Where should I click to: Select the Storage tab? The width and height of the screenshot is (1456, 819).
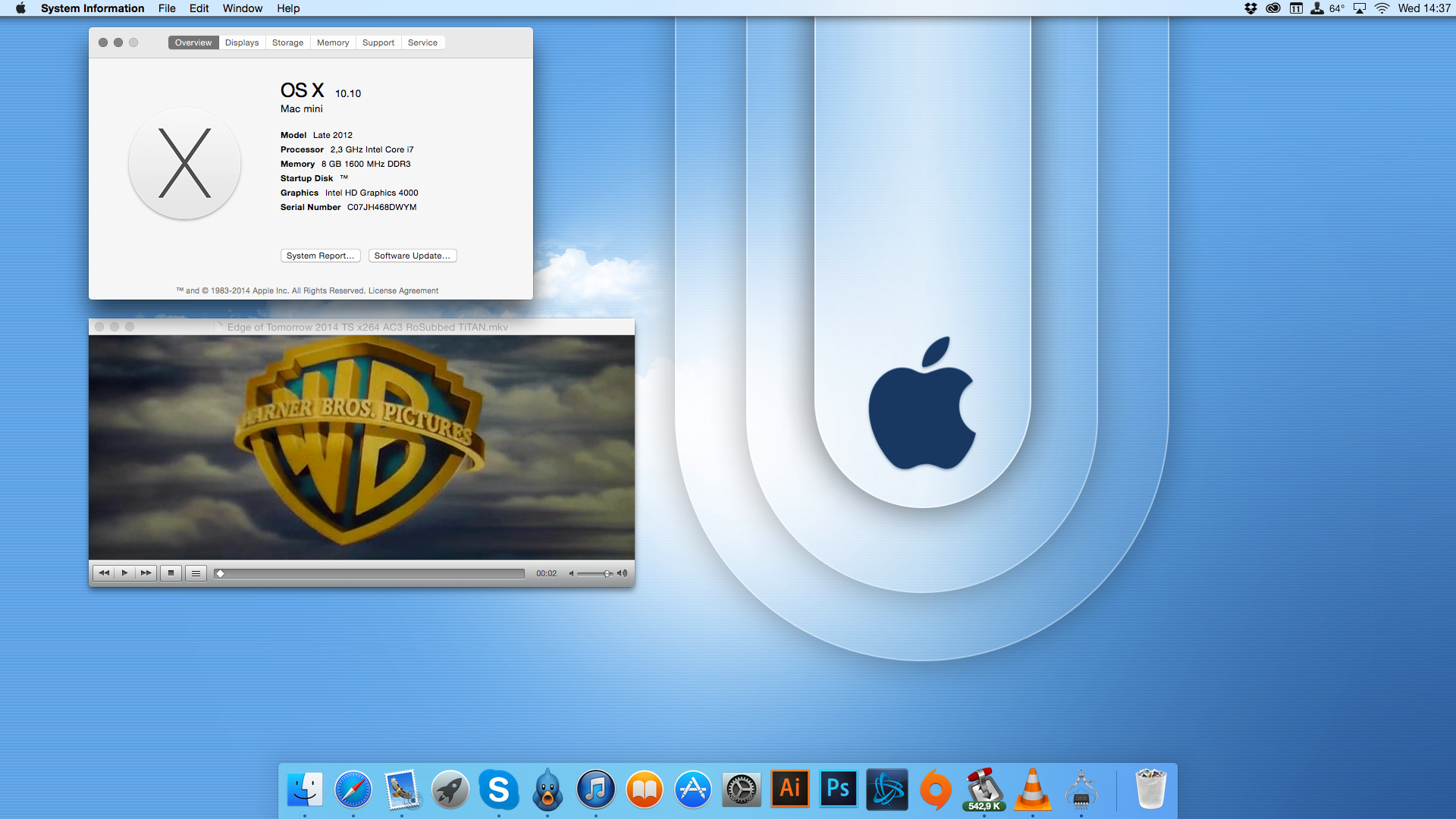click(286, 42)
